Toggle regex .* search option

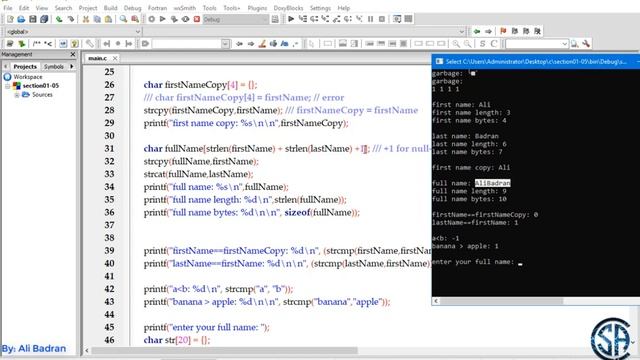click(x=295, y=43)
